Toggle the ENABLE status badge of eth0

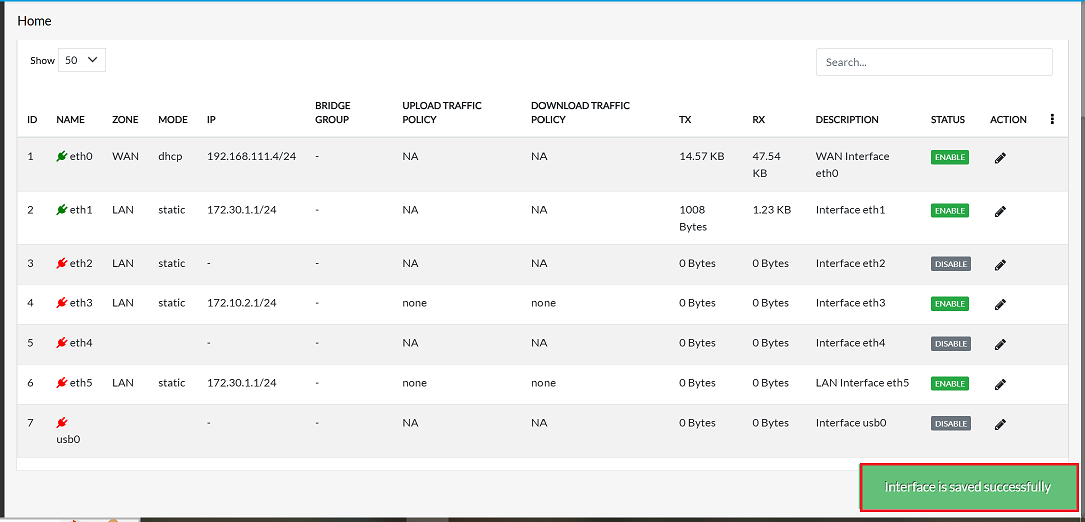click(950, 157)
